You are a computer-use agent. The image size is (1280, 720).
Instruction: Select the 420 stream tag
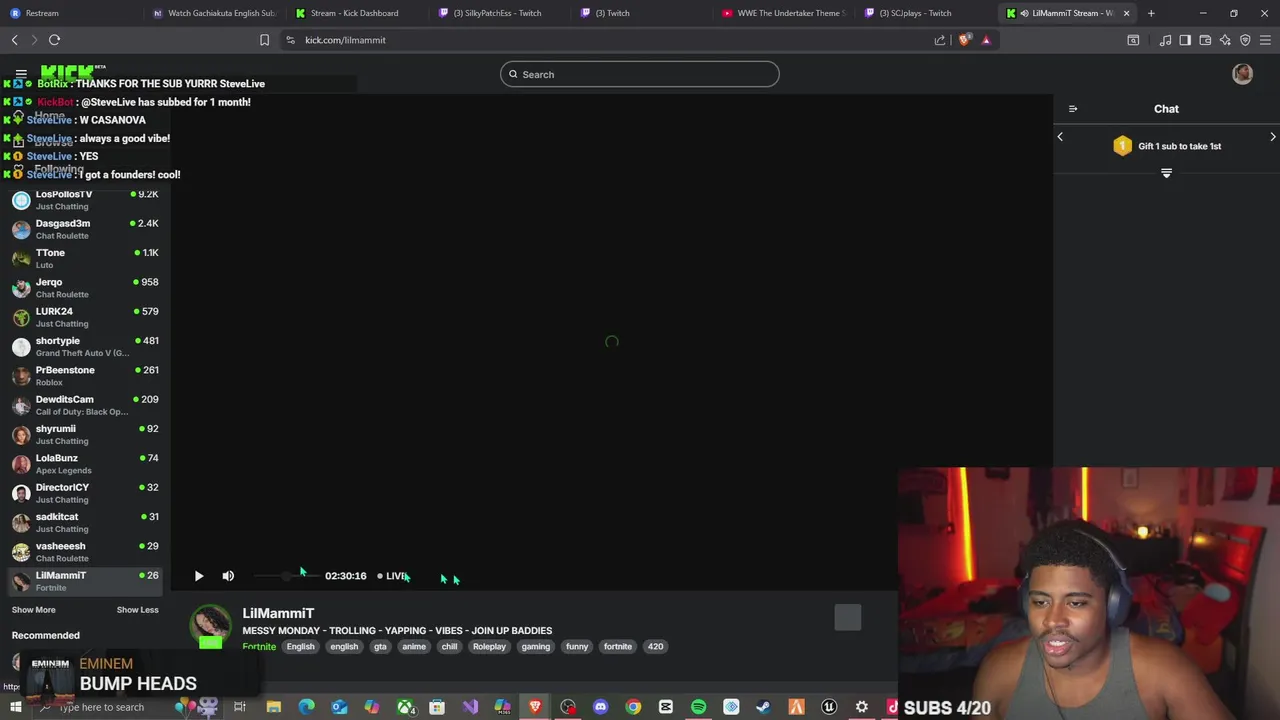(x=655, y=647)
